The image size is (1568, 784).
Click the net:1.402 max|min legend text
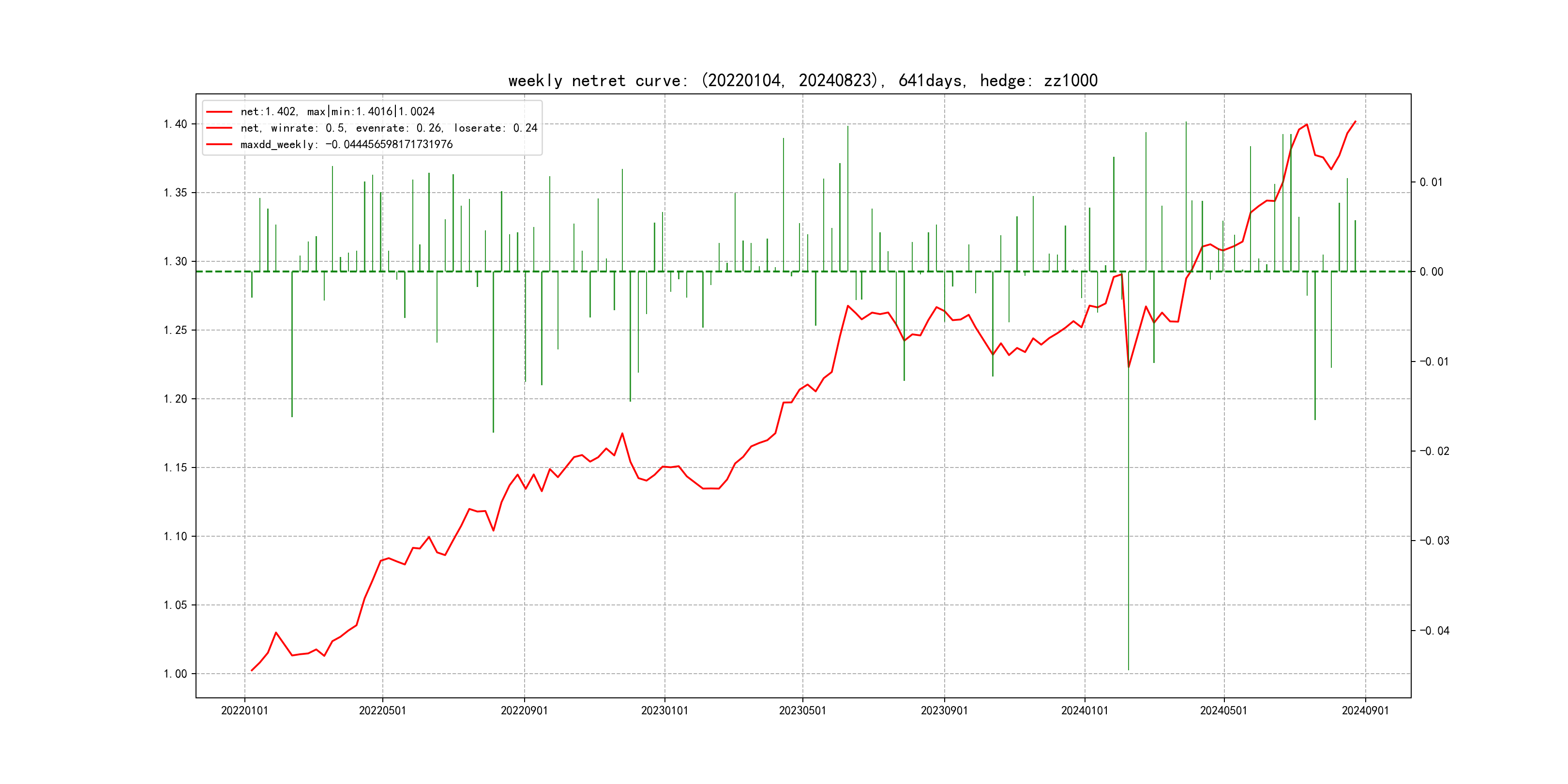[x=337, y=112]
